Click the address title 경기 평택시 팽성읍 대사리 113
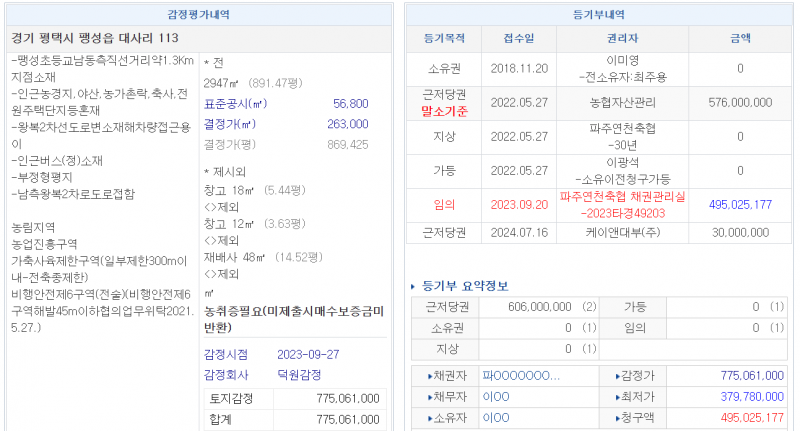 point(94,39)
